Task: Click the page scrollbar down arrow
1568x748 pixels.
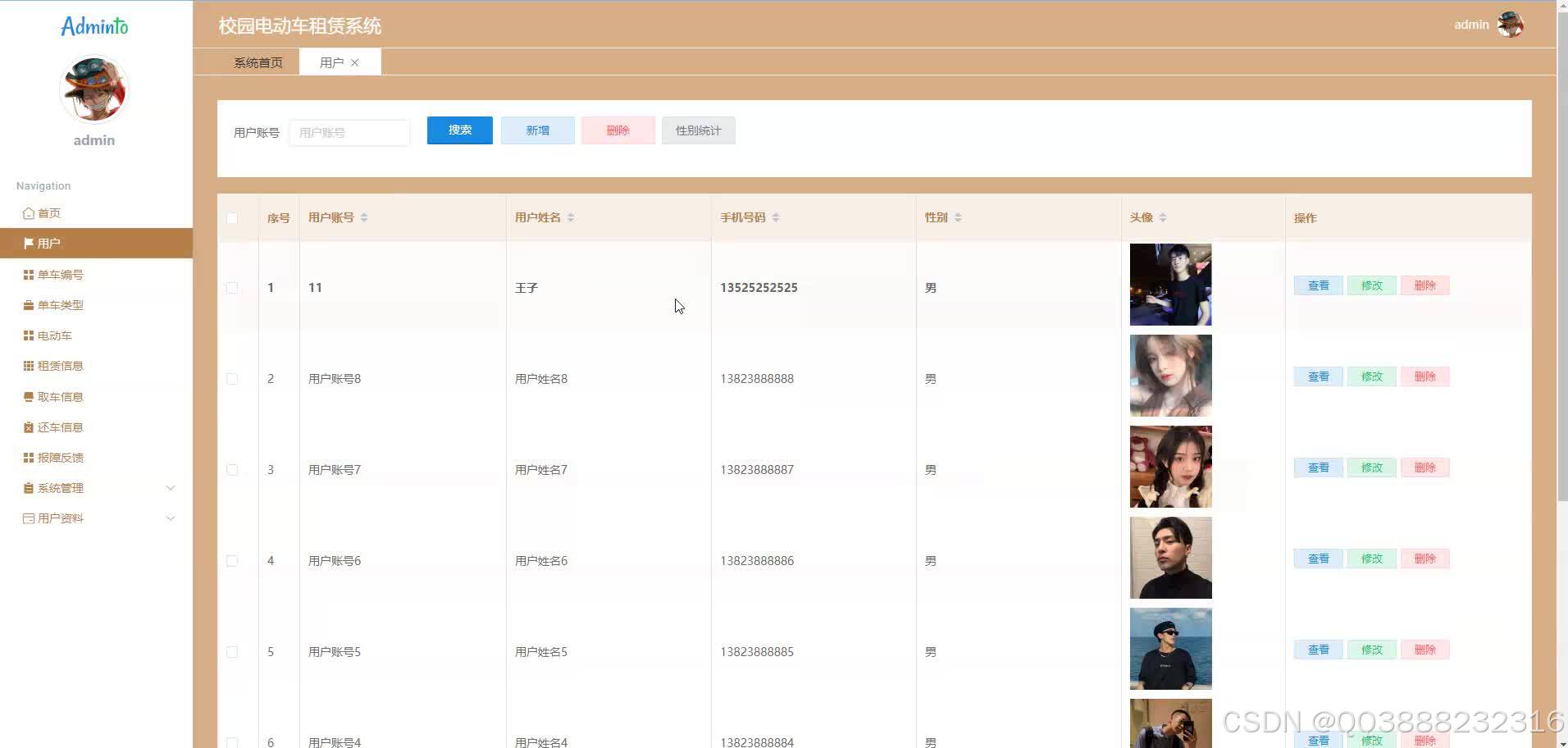Action: pos(1563,743)
